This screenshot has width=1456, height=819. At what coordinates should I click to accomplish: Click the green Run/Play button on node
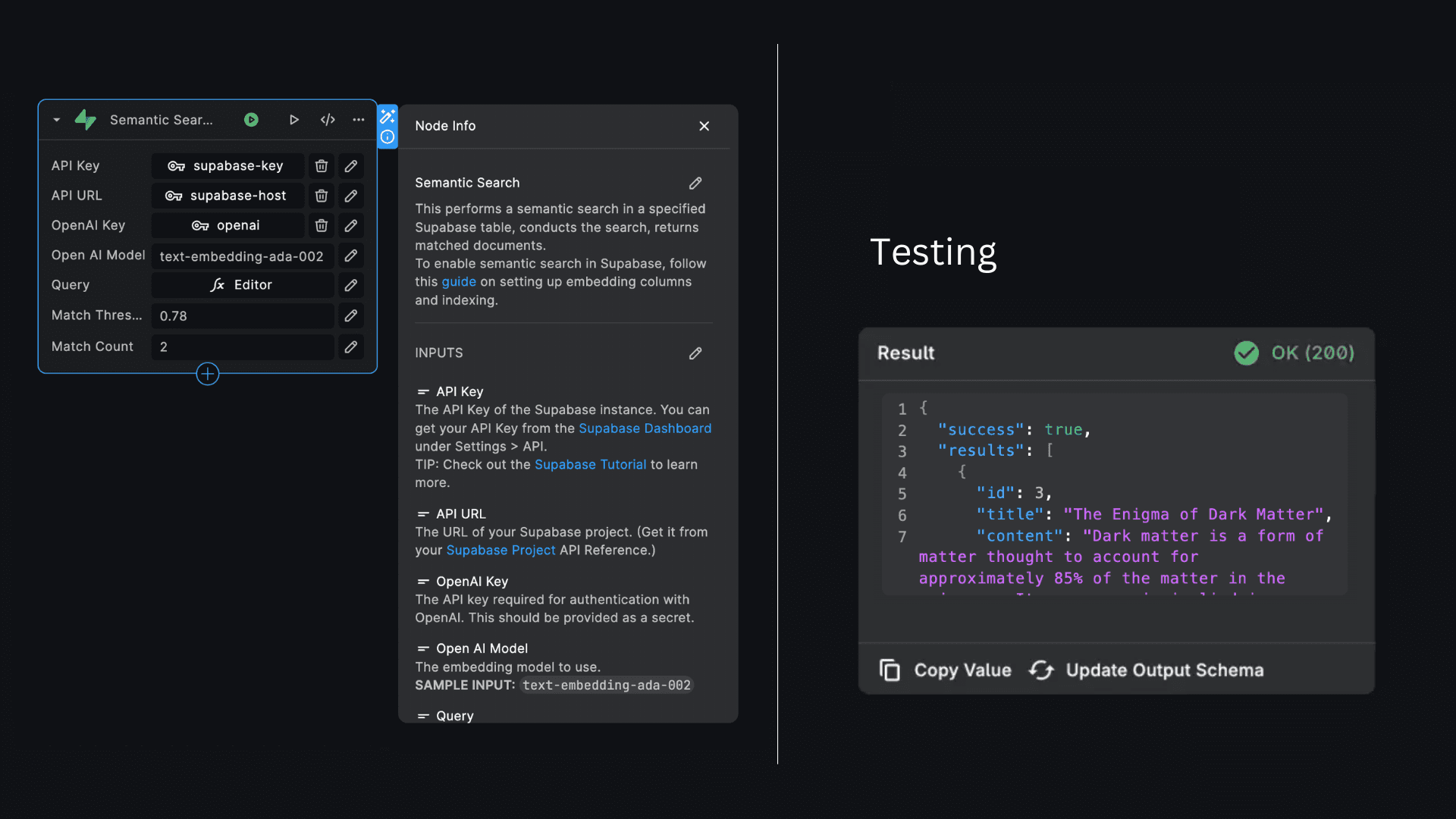pos(251,118)
